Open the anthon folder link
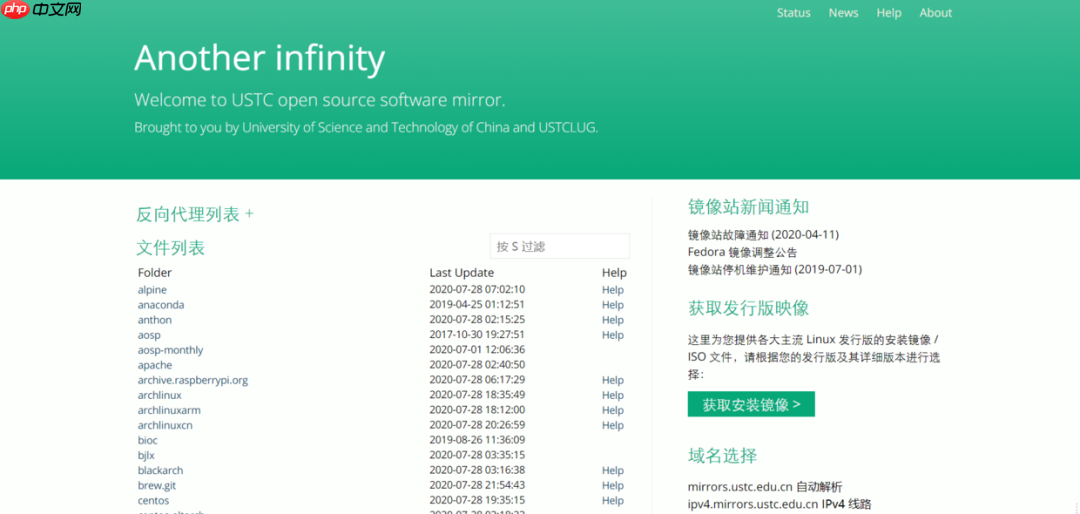 click(x=154, y=320)
